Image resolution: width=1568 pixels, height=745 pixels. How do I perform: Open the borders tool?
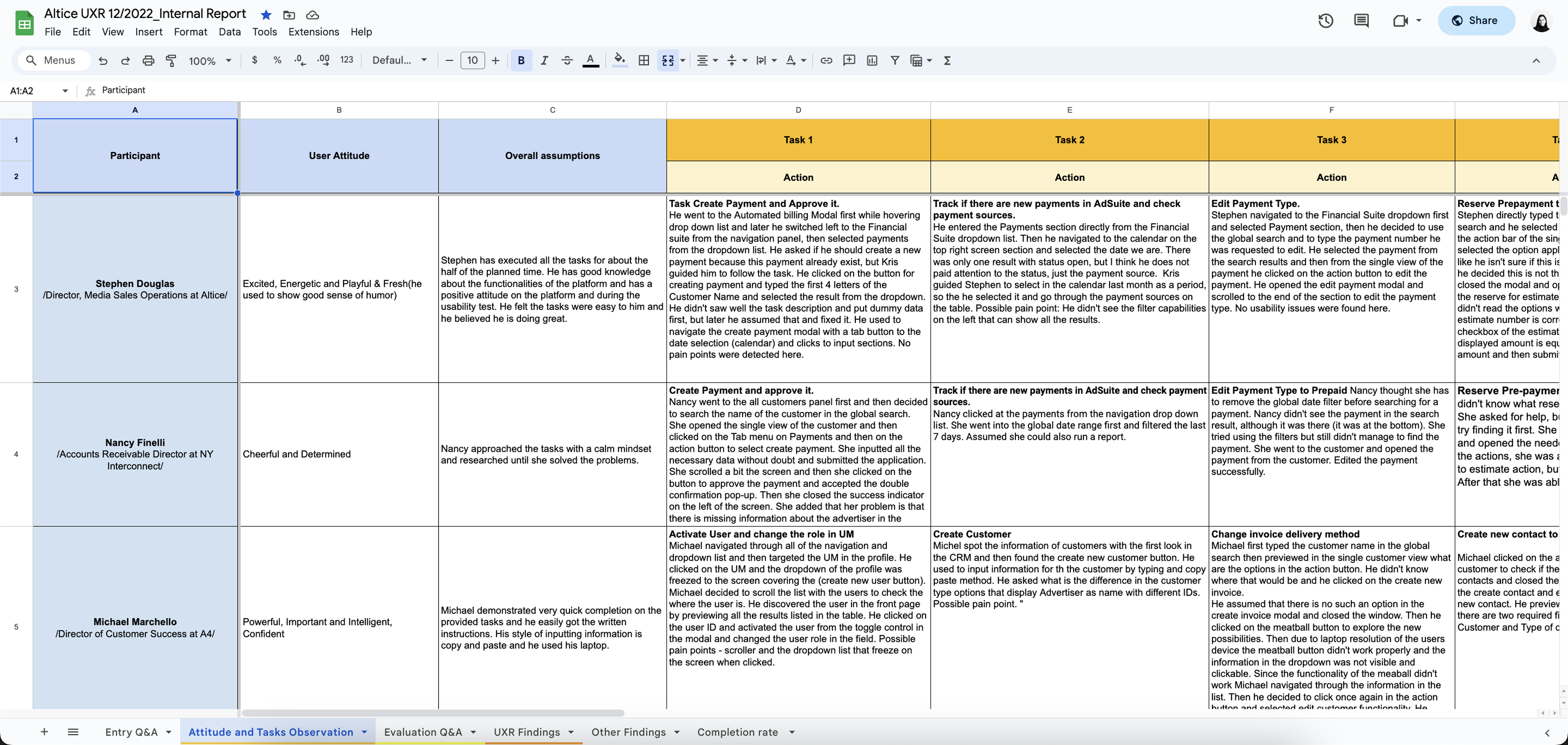pos(644,60)
